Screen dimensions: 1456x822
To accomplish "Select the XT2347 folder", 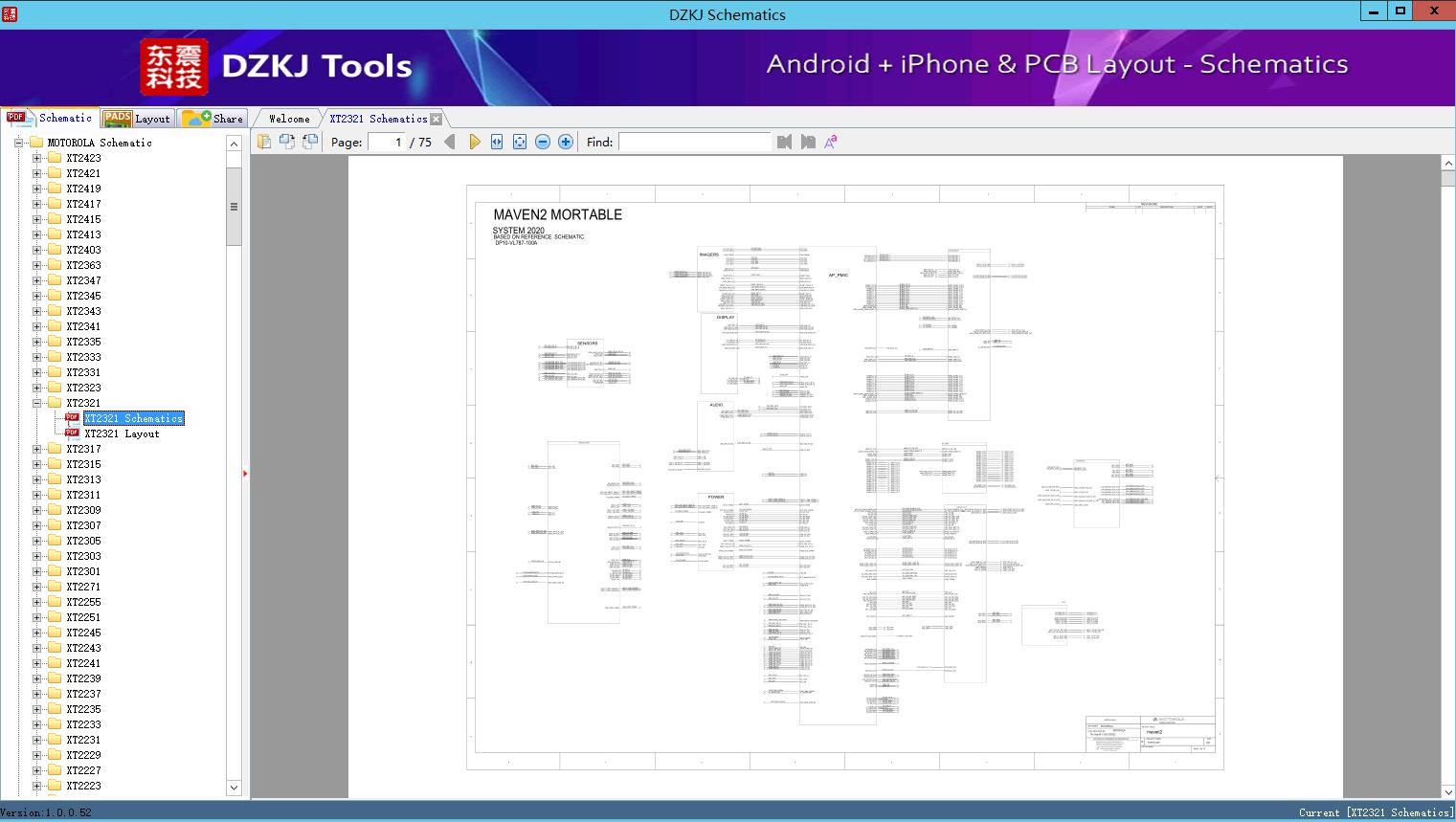I will 83,280.
